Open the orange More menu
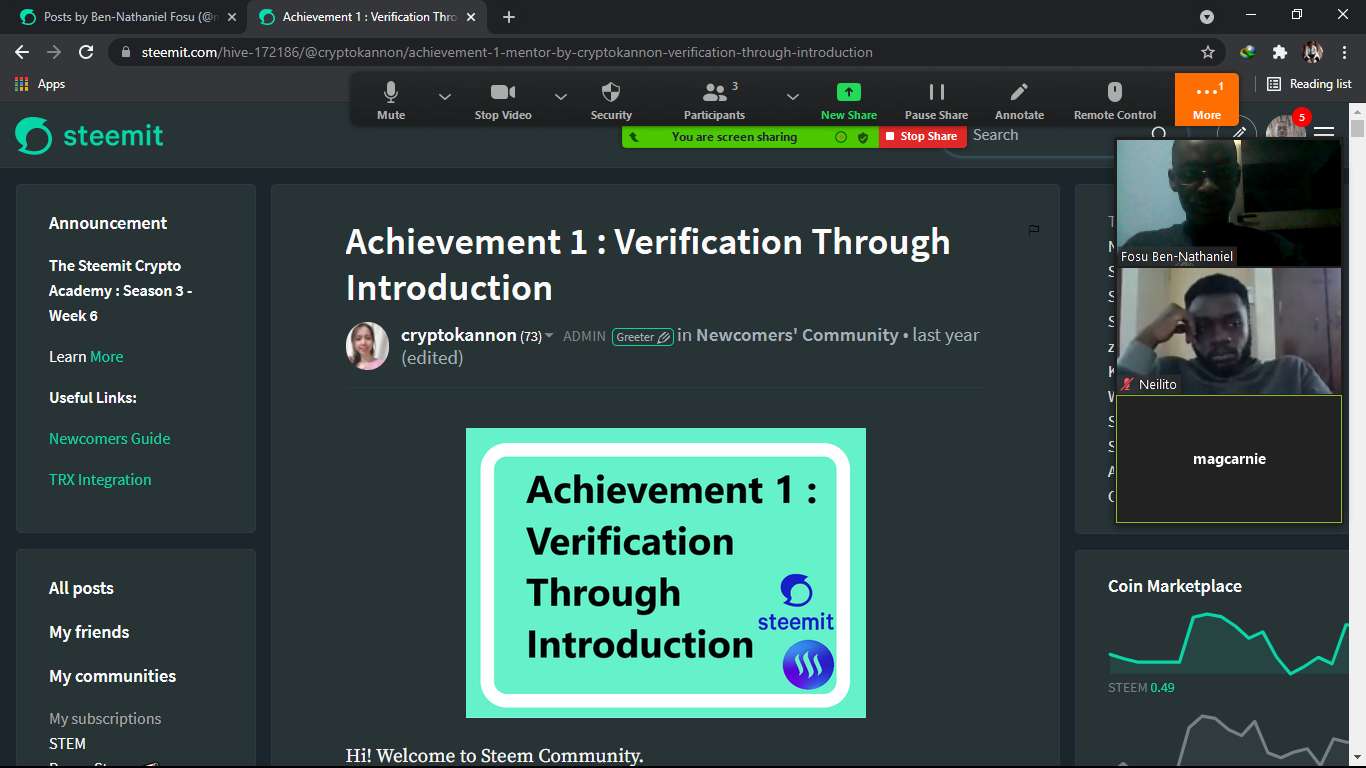1366x768 pixels. tap(1207, 99)
